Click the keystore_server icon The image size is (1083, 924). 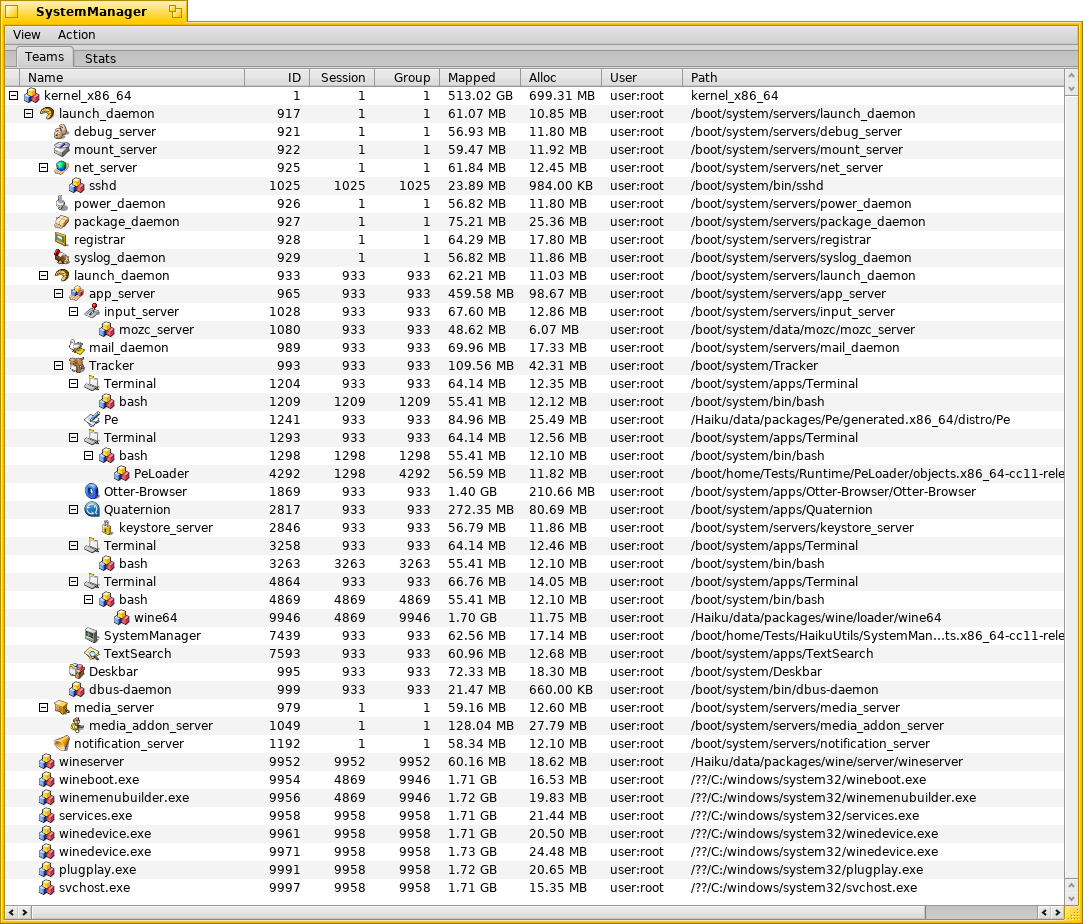click(x=106, y=528)
